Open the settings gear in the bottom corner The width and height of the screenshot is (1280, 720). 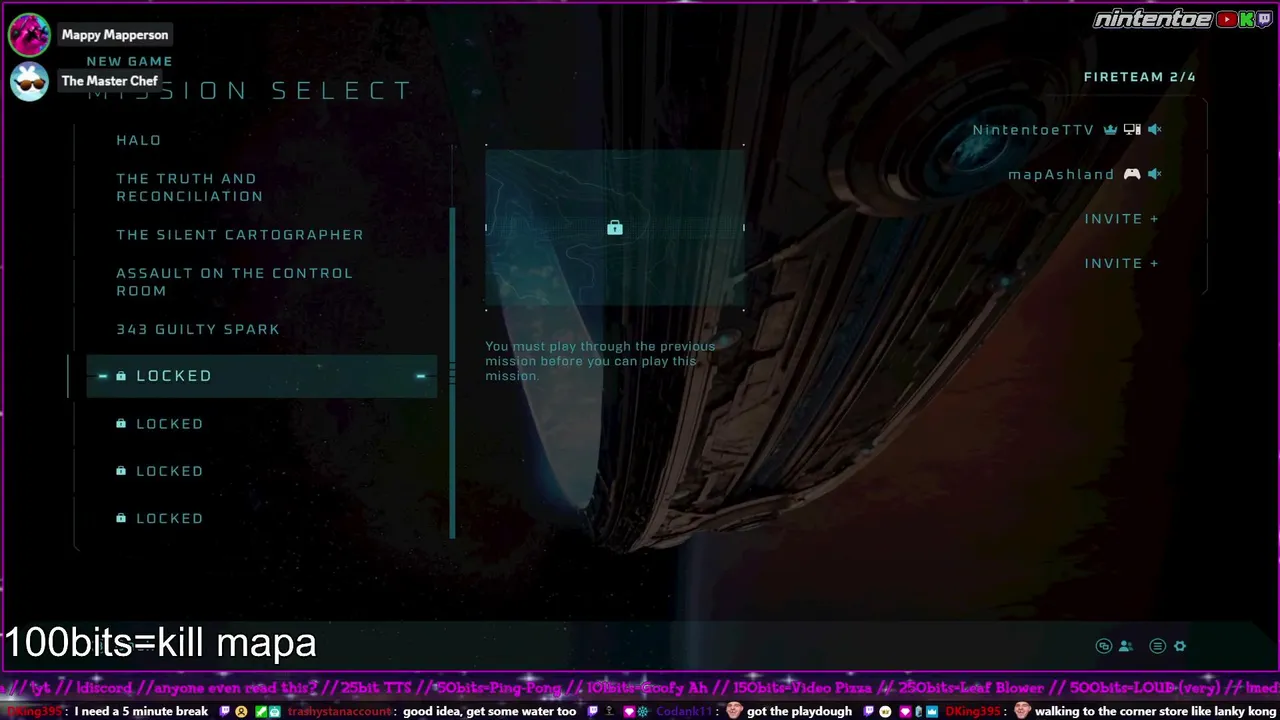pyautogui.click(x=1180, y=646)
